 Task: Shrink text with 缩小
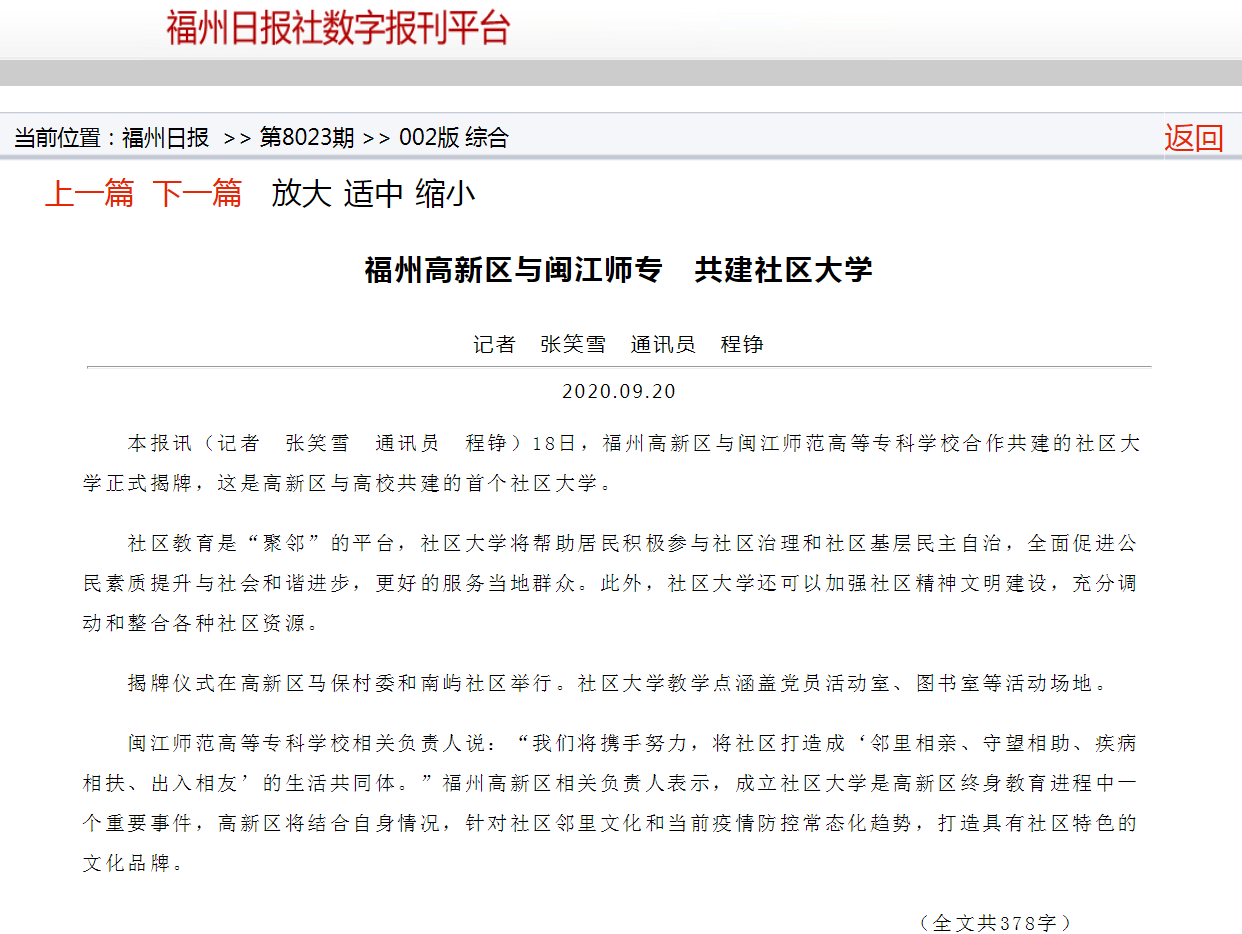coord(445,193)
